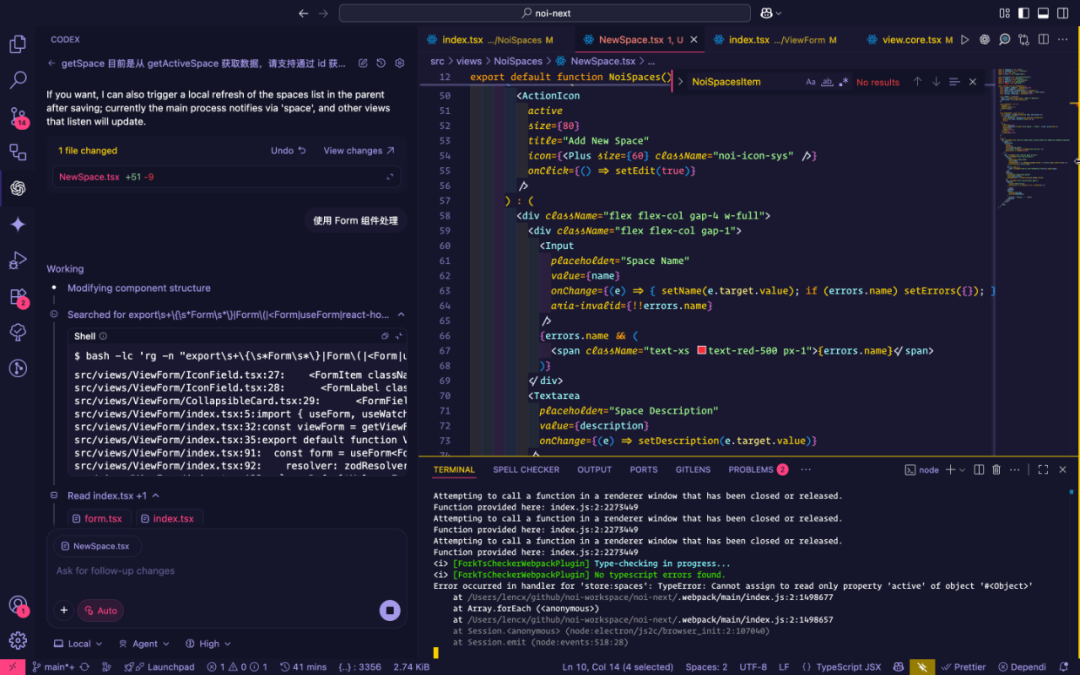Collapse the 'Read index.tsx +1' step
Screen dimensions: 1080x675
pos(156,496)
